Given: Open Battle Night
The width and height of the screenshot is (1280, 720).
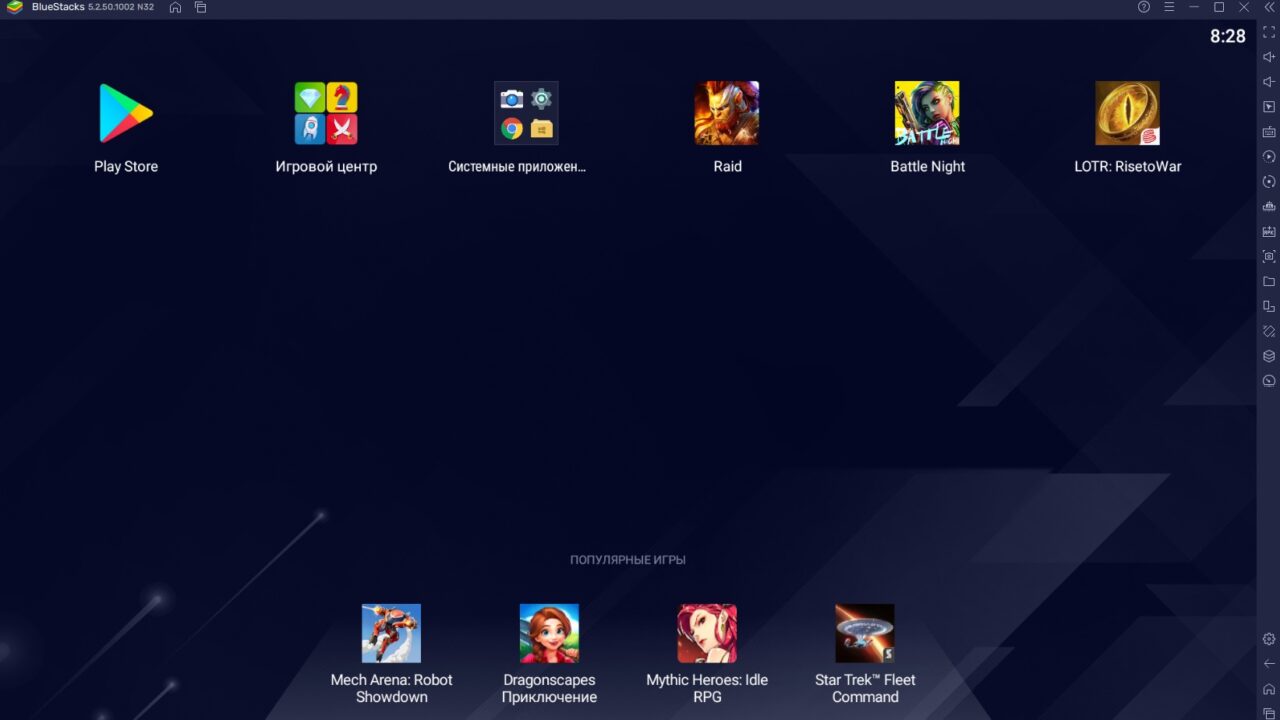Looking at the screenshot, I should (926, 112).
